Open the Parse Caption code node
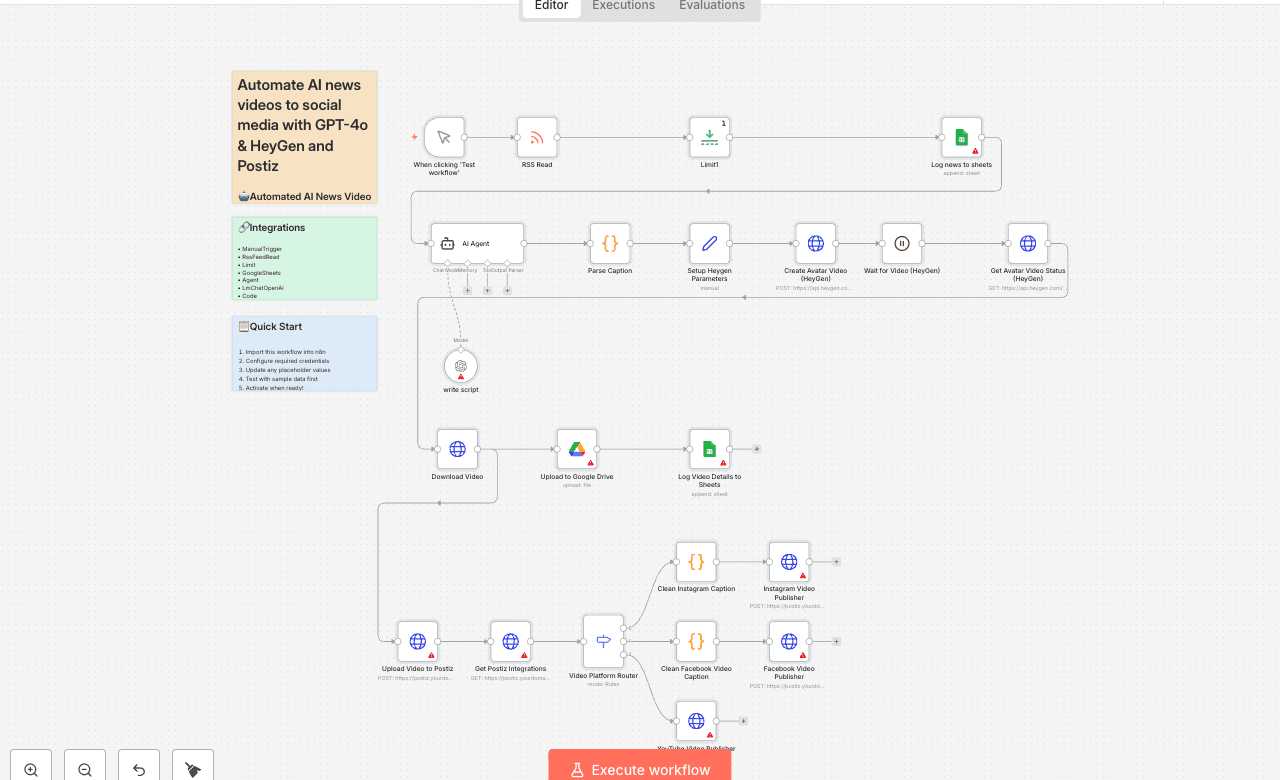The image size is (1280, 780). coord(610,244)
